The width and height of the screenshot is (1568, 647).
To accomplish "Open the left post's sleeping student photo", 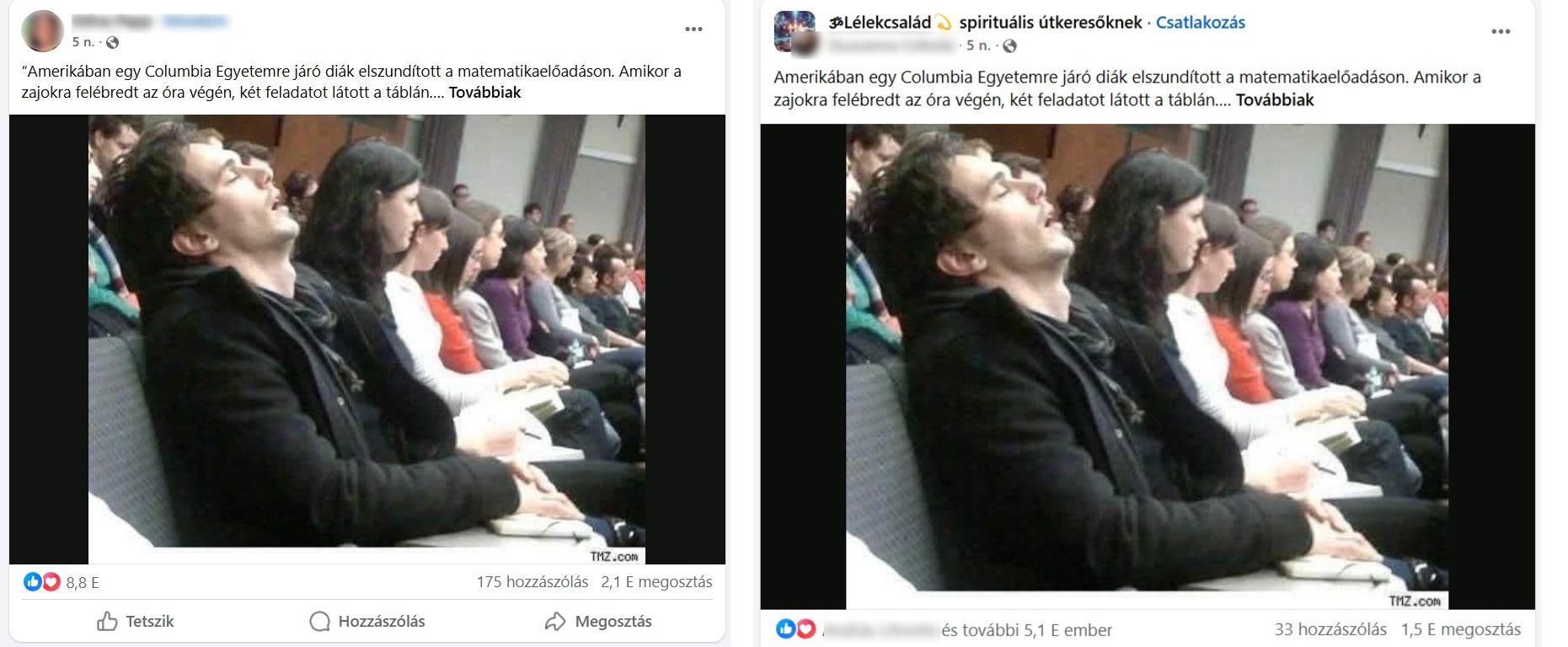I will click(x=367, y=340).
